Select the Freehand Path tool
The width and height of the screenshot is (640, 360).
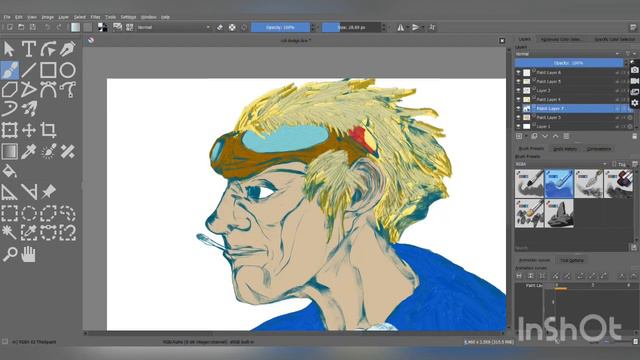pyautogui.click(x=67, y=89)
